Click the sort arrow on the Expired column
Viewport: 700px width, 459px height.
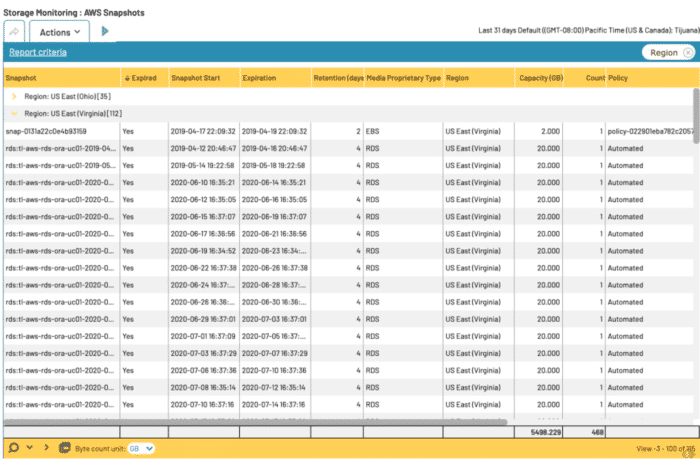128,77
